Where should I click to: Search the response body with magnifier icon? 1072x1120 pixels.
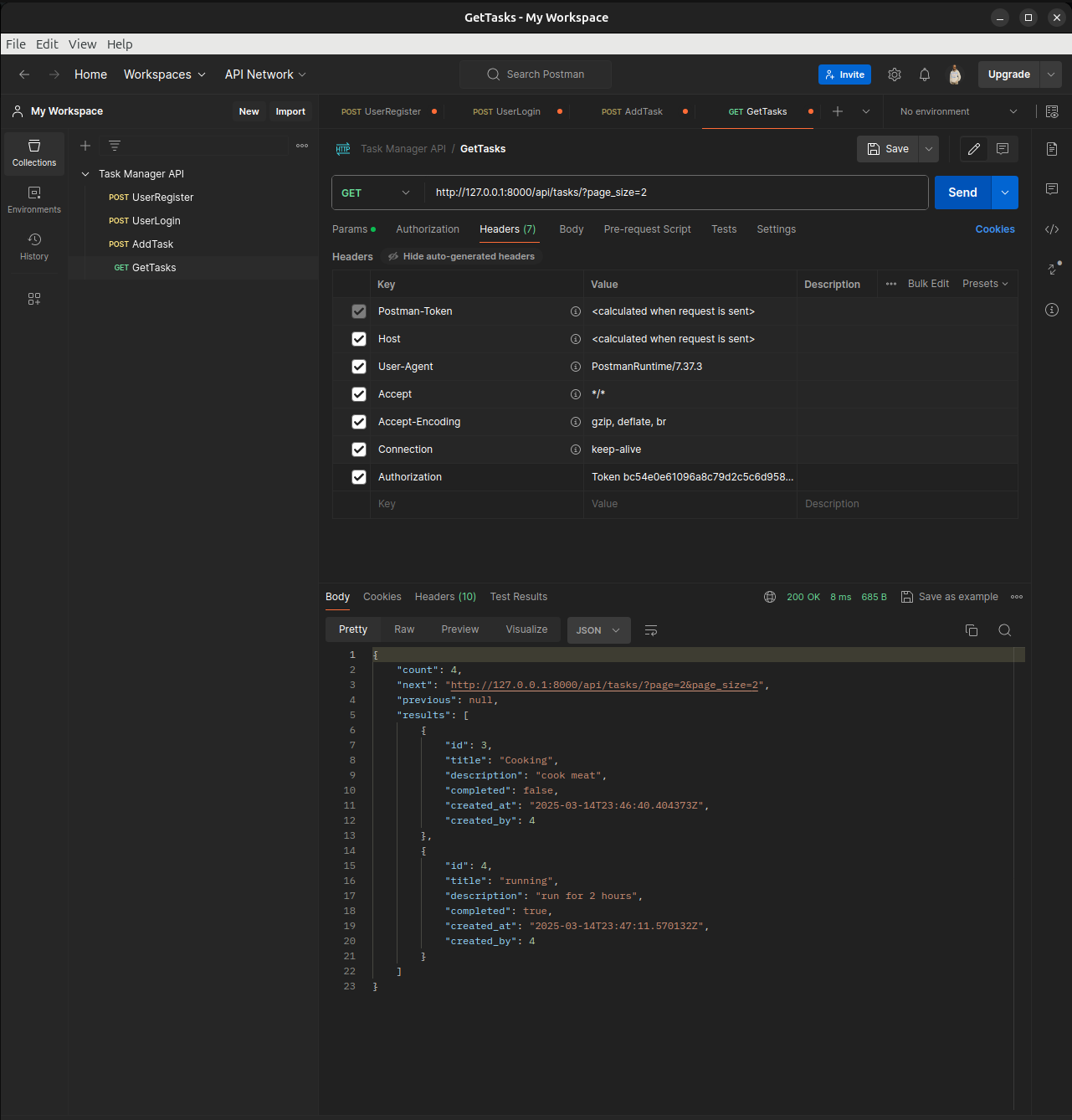[x=1005, y=630]
